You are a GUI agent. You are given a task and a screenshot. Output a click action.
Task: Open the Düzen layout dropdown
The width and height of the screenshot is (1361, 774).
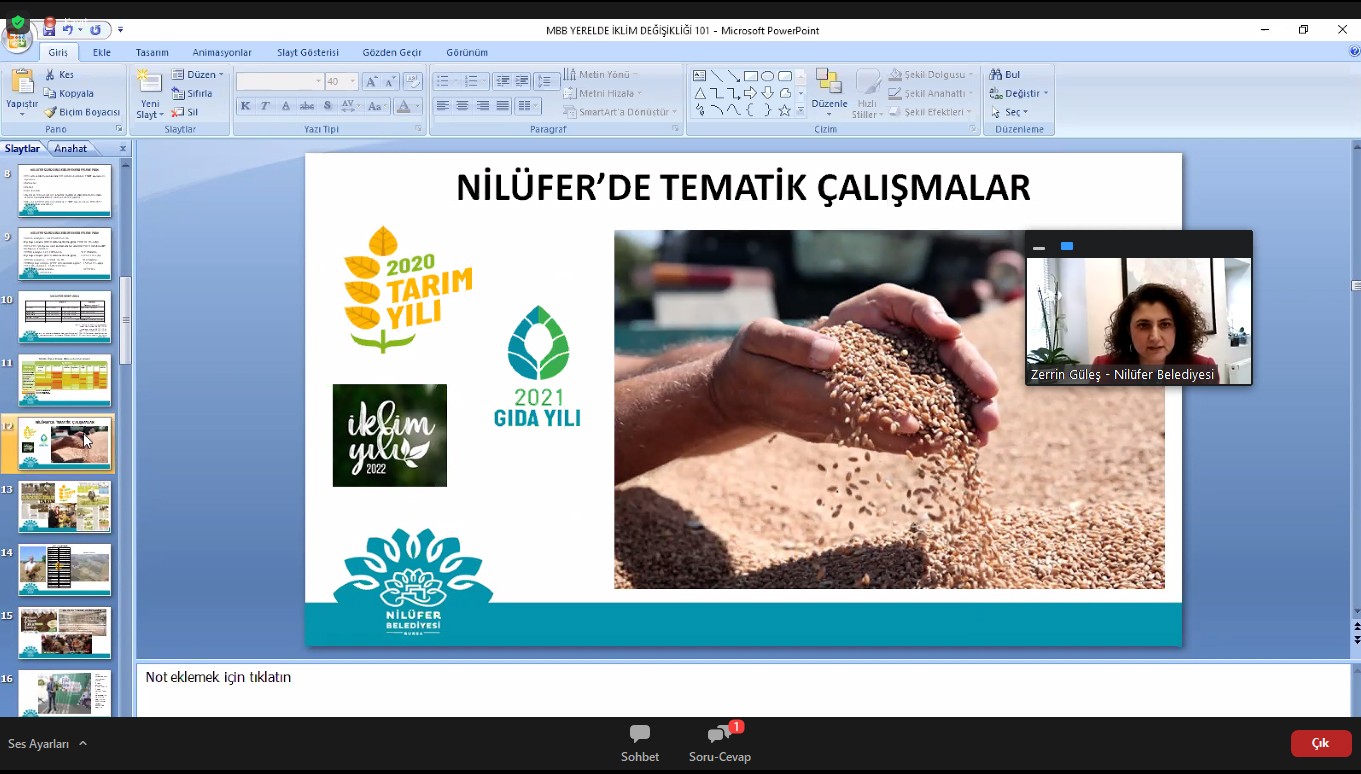tap(199, 74)
